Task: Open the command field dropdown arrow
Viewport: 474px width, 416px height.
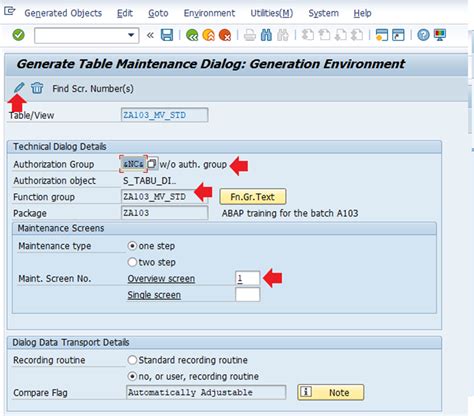Action: click(131, 35)
